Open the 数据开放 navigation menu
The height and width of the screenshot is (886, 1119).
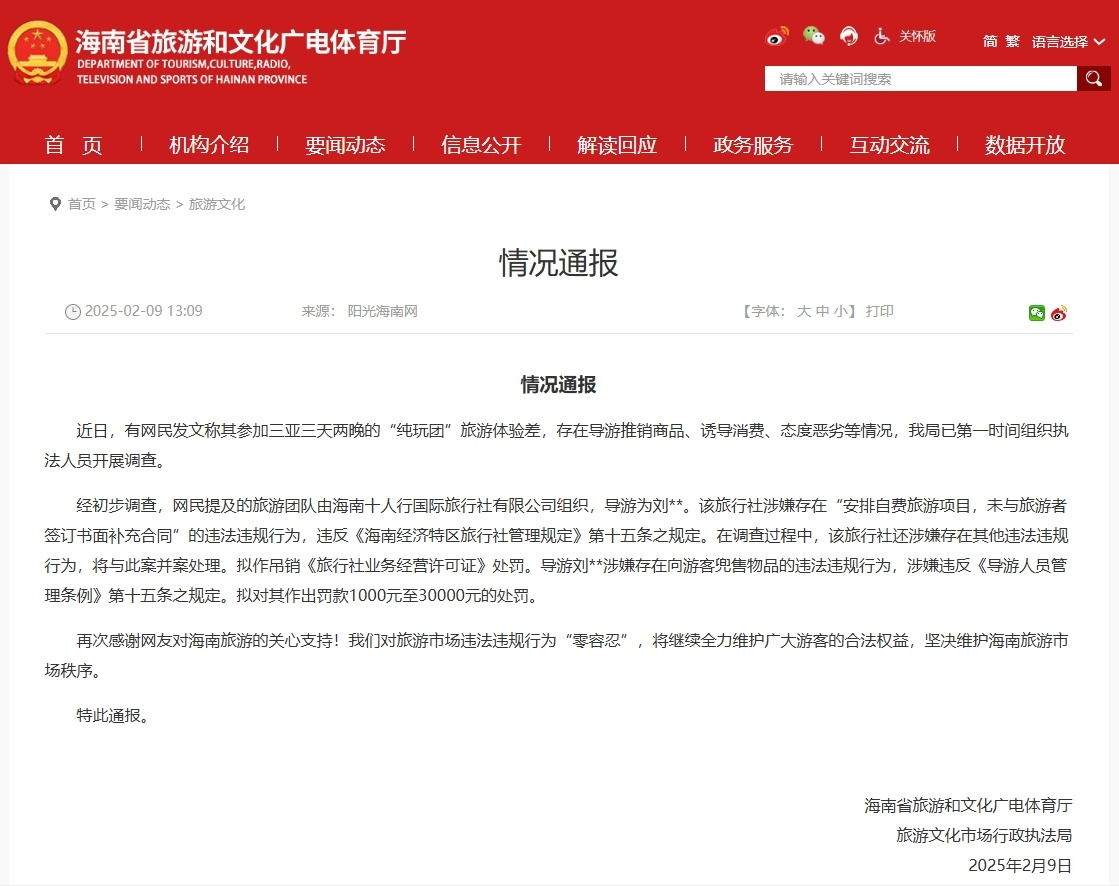(1025, 145)
